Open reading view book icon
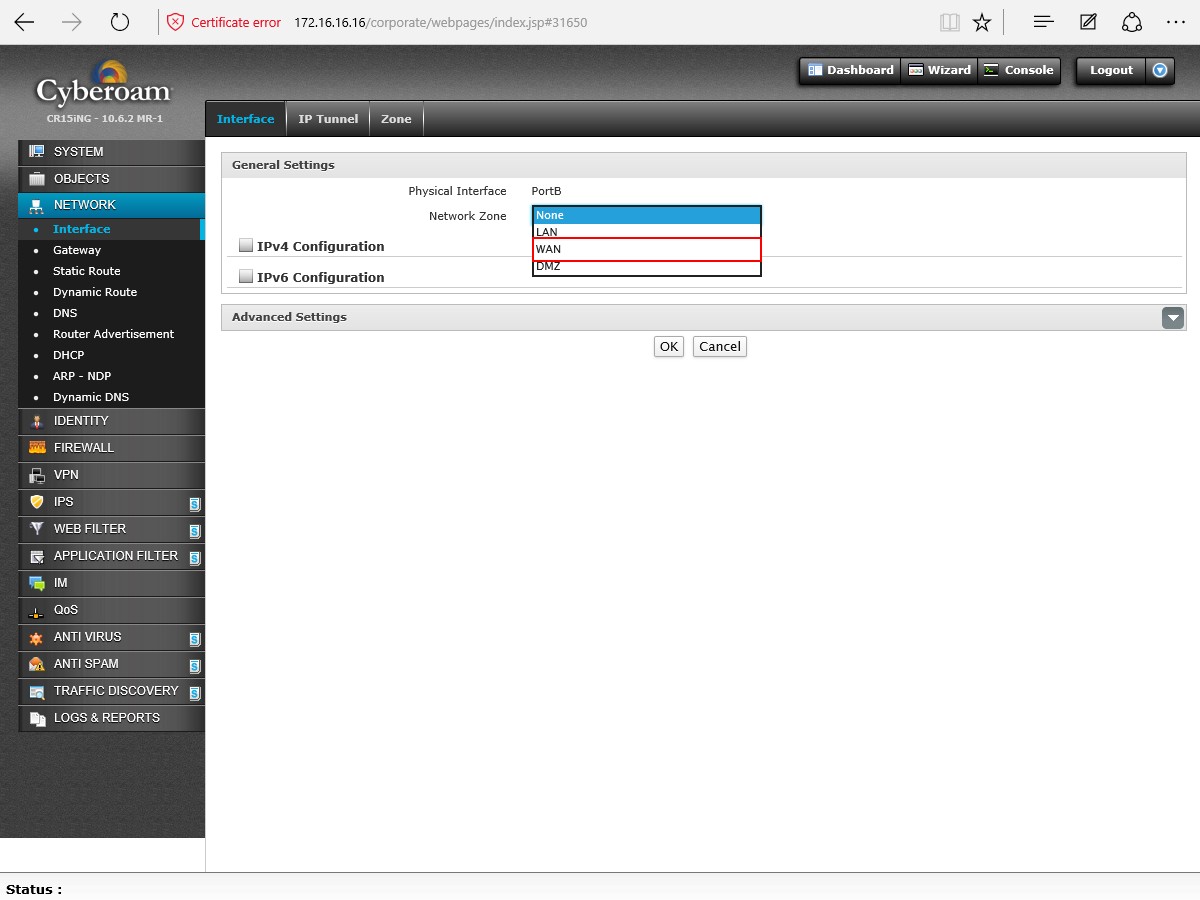 pyautogui.click(x=950, y=22)
